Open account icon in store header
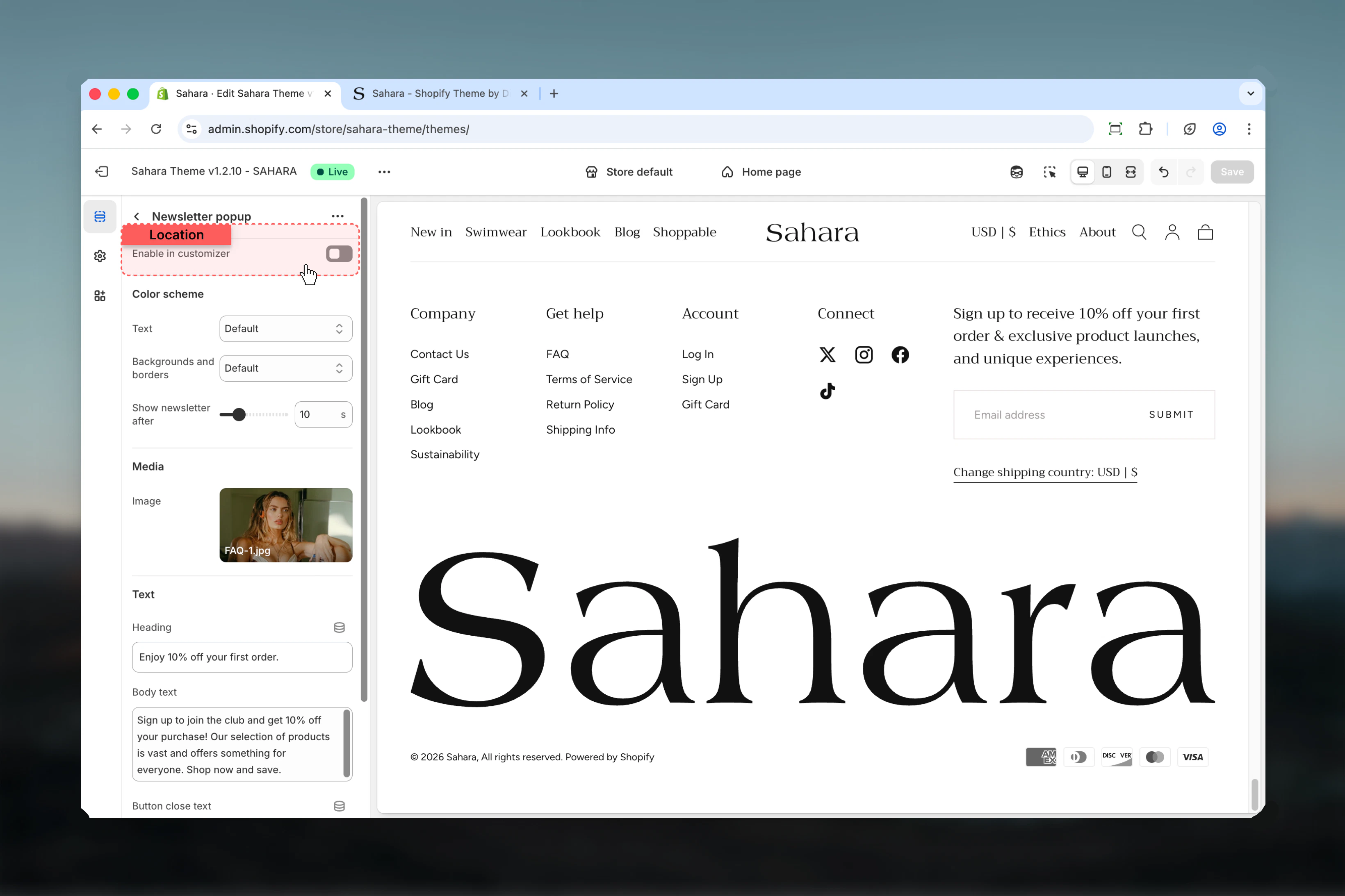 point(1172,232)
